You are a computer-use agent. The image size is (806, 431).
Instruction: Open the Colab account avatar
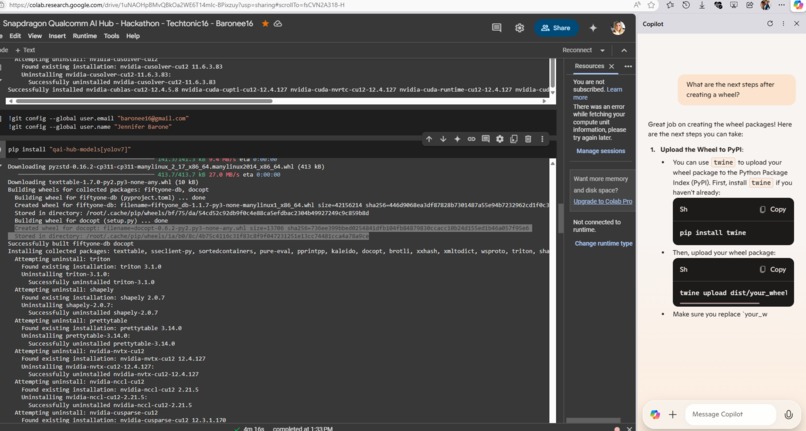pos(618,28)
